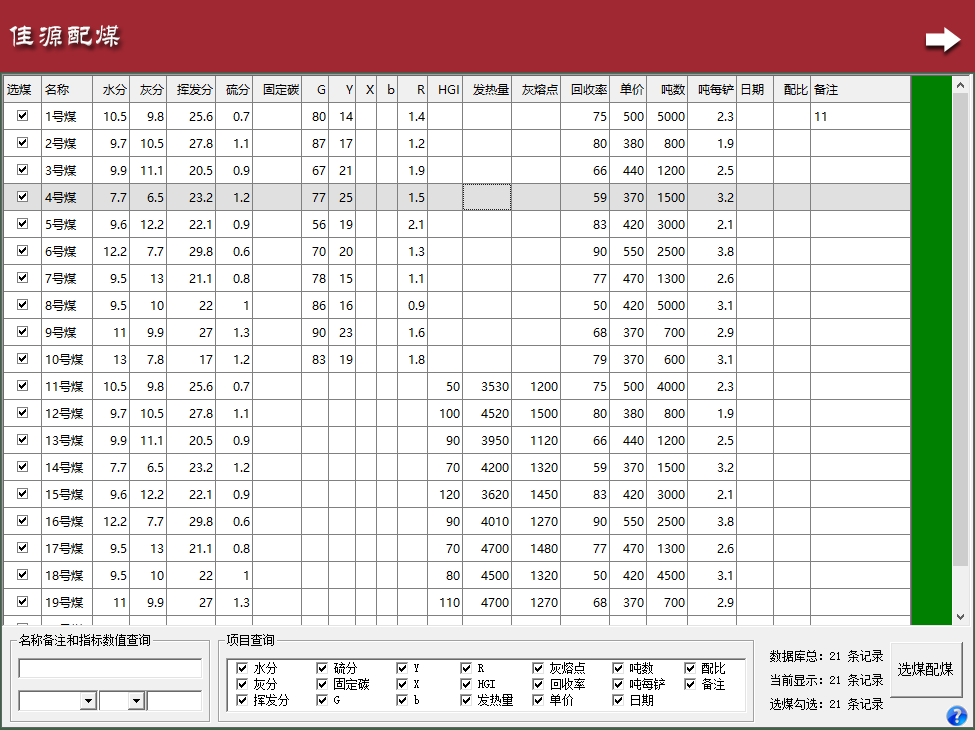Focus the name/remark search text field
Screen dimensions: 975x730
point(110,668)
